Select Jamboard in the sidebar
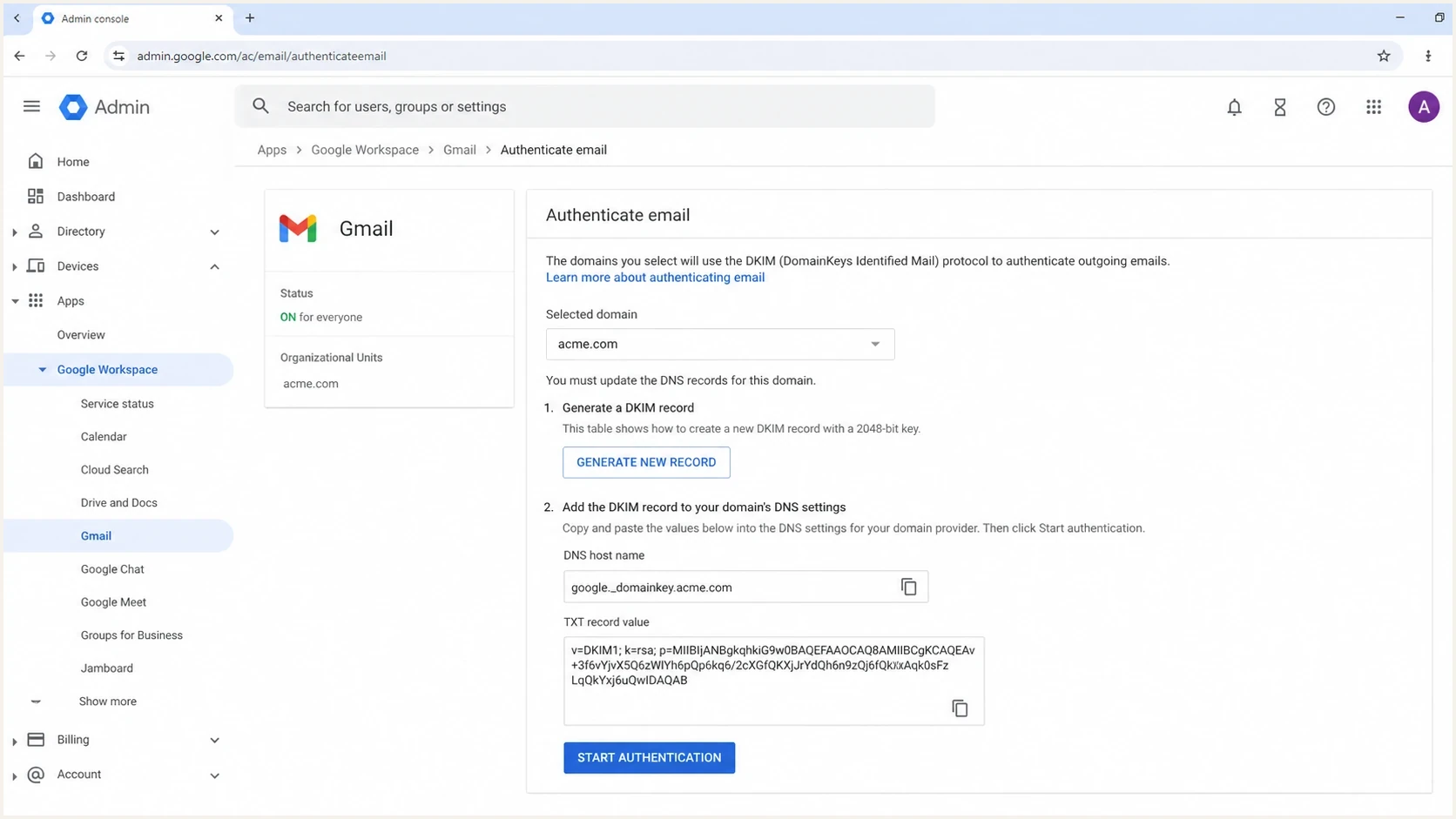Viewport: 1456px width, 819px height. 107,668
